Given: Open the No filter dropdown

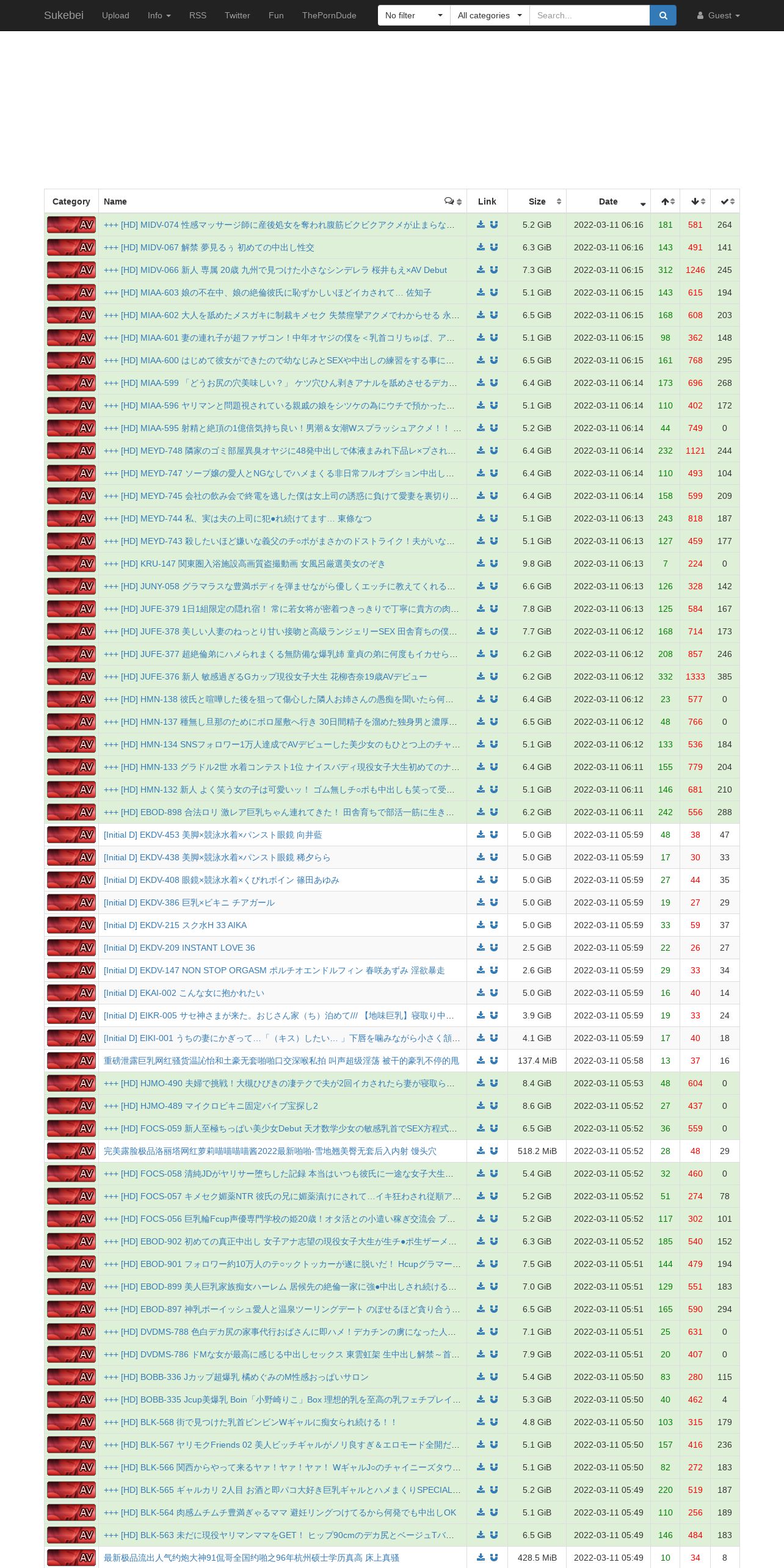Looking at the screenshot, I should (414, 15).
